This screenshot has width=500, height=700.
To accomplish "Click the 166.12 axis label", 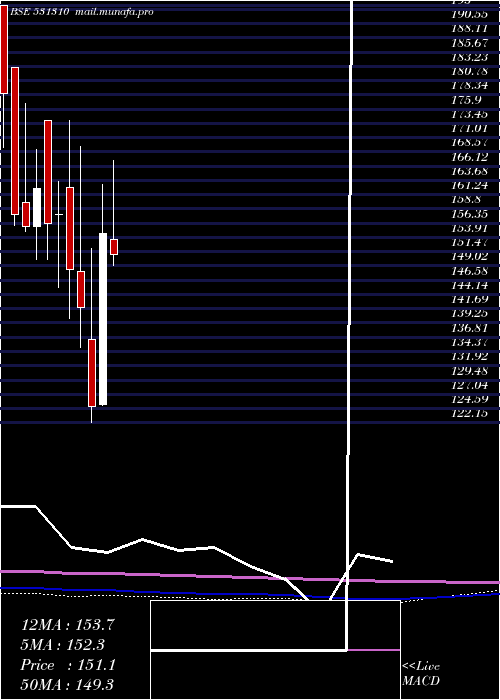I will pos(469,157).
